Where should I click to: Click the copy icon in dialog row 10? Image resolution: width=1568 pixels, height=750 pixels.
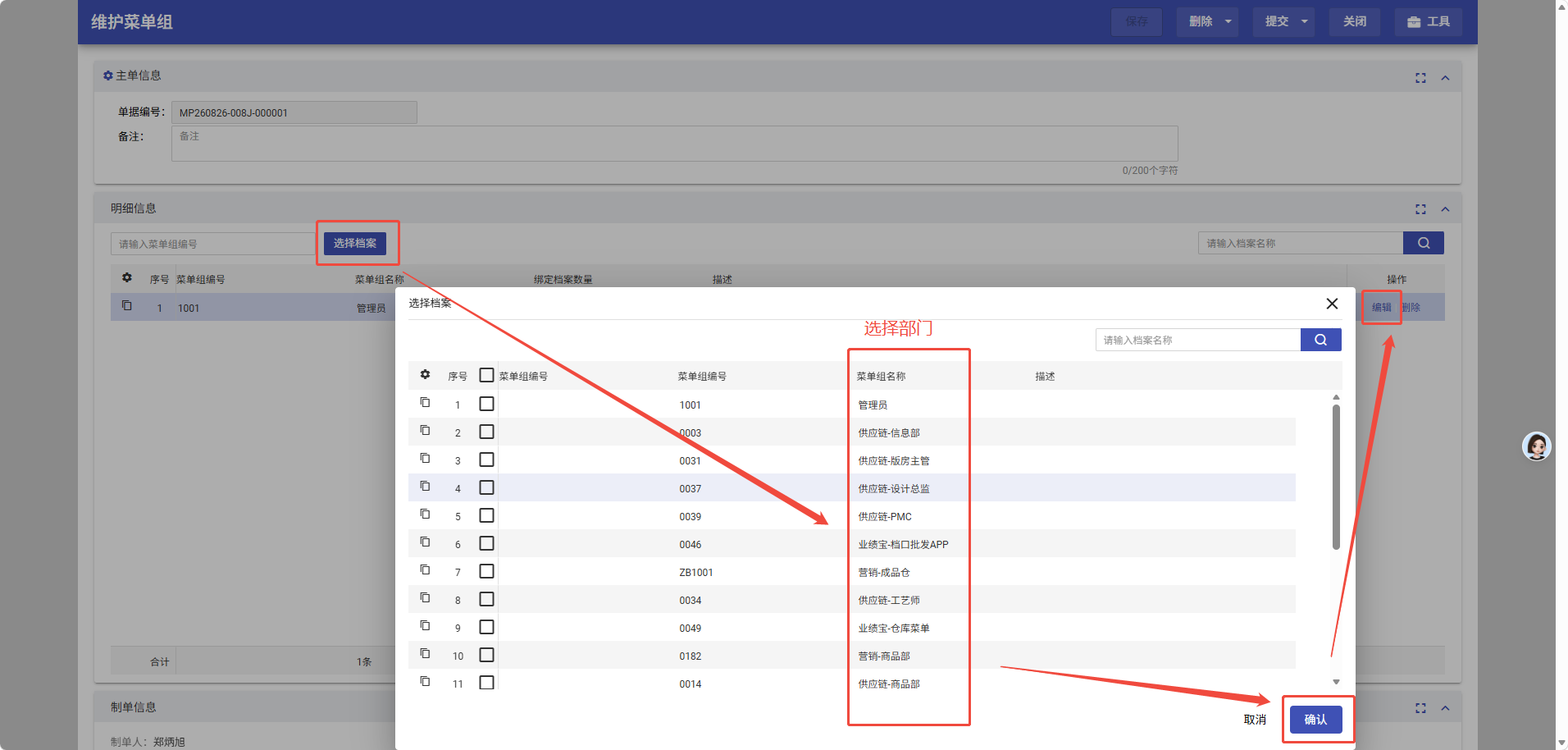[425, 653]
